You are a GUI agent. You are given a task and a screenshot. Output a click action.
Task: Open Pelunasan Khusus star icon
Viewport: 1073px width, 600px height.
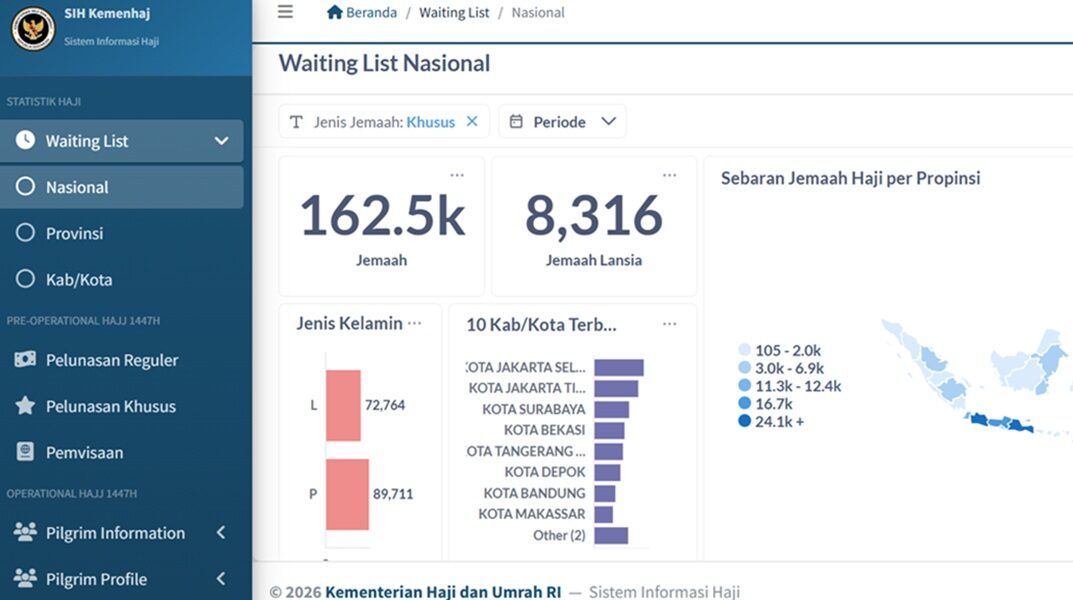click(x=25, y=406)
